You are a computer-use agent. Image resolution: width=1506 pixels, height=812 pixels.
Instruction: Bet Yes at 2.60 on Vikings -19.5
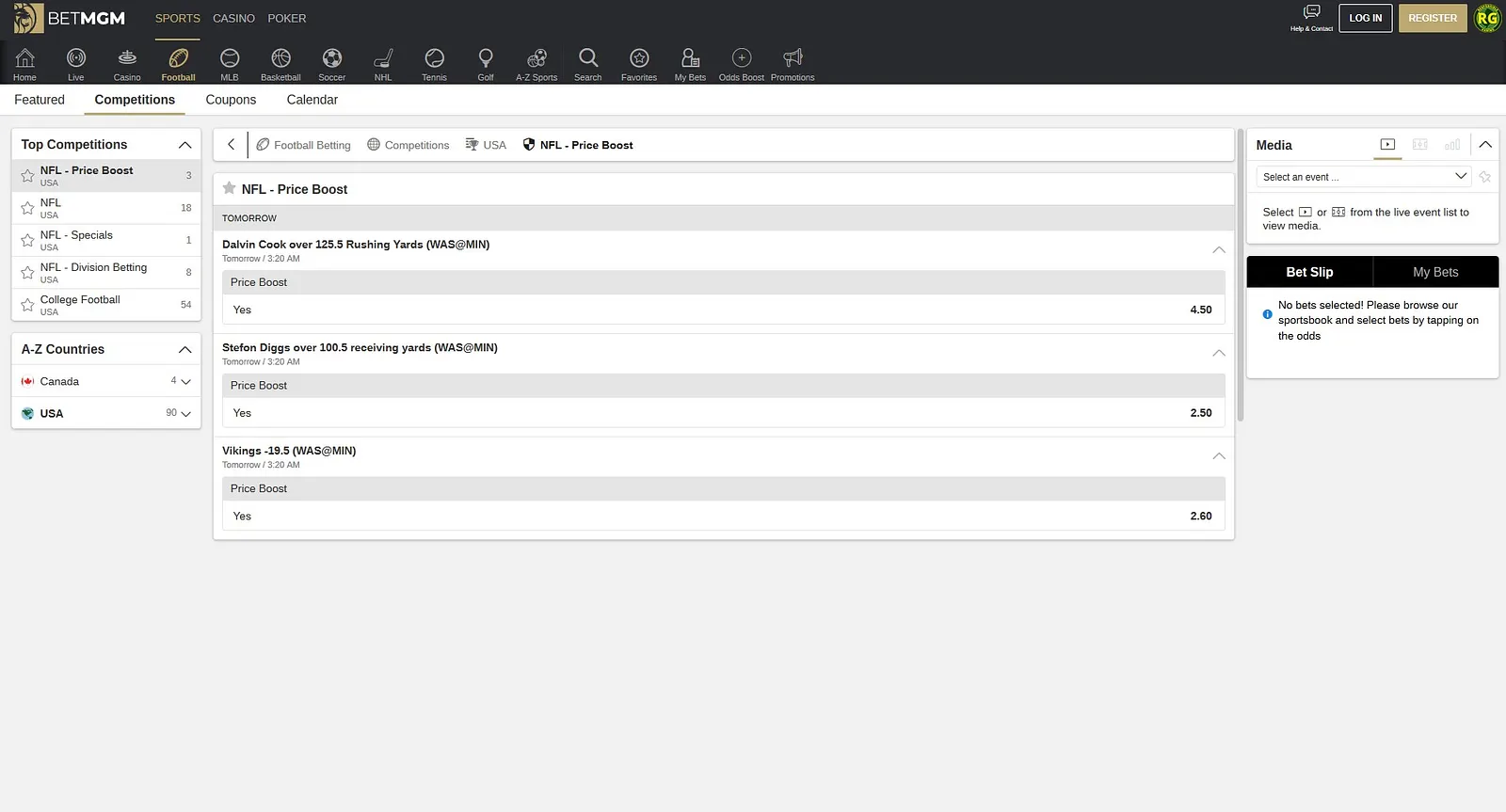724,517
